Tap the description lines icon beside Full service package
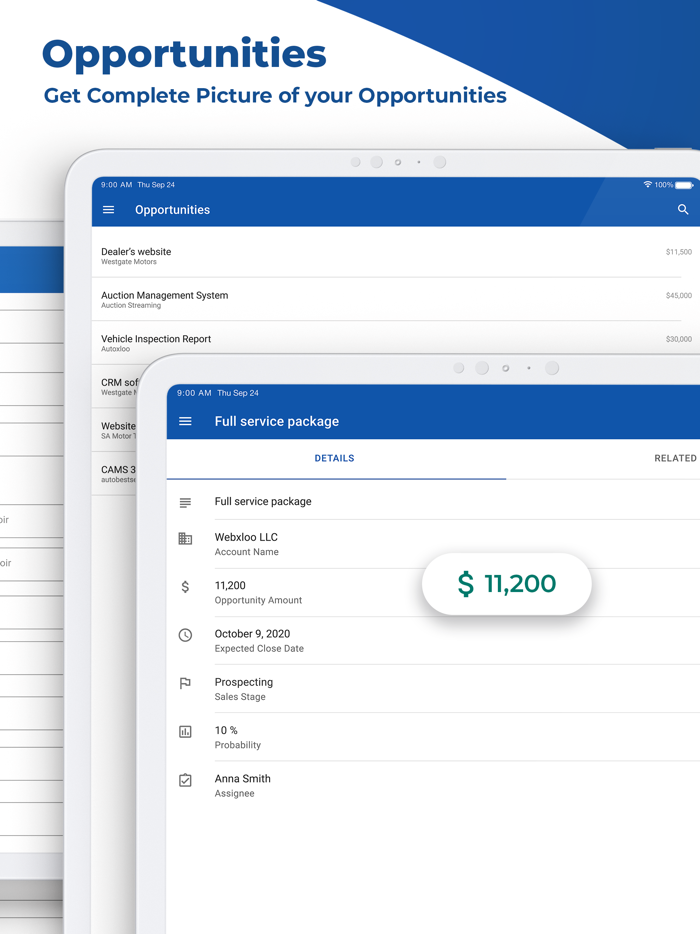 [185, 503]
